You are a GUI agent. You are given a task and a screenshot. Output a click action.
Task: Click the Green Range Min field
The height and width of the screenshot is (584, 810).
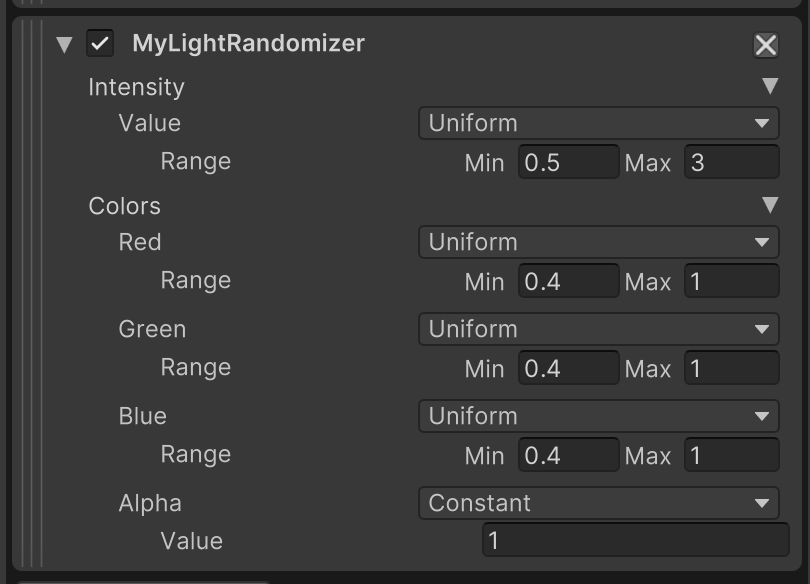[568, 369]
